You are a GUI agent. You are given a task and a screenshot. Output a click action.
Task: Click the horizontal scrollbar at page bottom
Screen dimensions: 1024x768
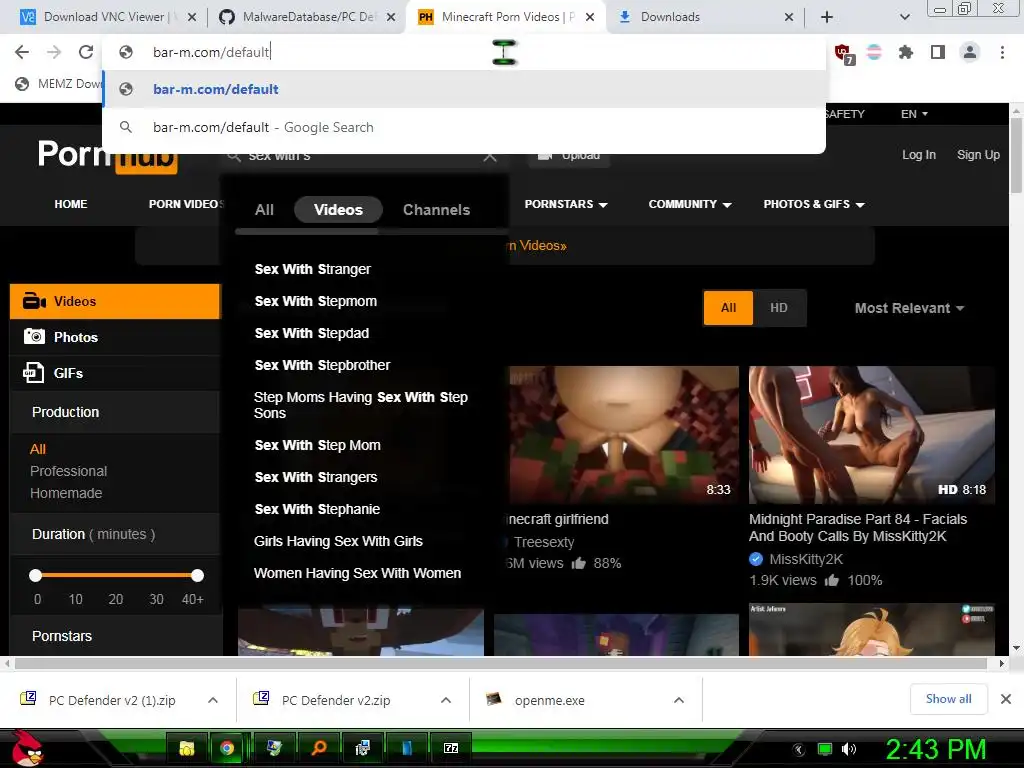click(x=500, y=664)
